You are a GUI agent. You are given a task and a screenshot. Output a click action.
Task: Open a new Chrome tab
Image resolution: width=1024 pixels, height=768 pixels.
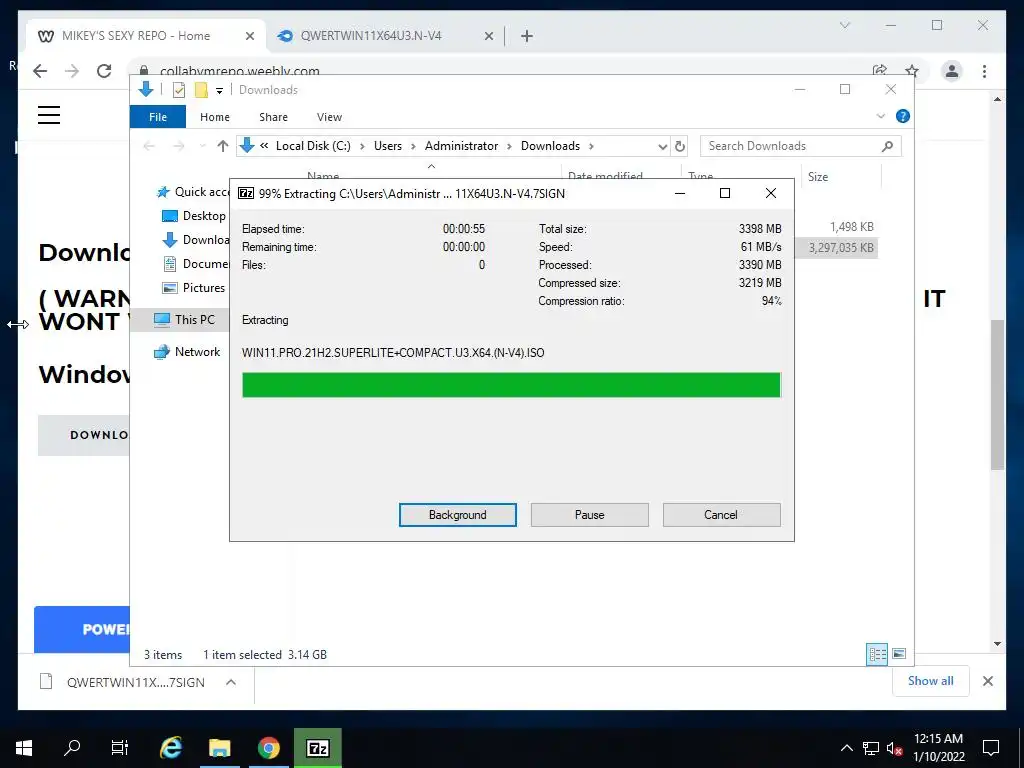coord(527,36)
